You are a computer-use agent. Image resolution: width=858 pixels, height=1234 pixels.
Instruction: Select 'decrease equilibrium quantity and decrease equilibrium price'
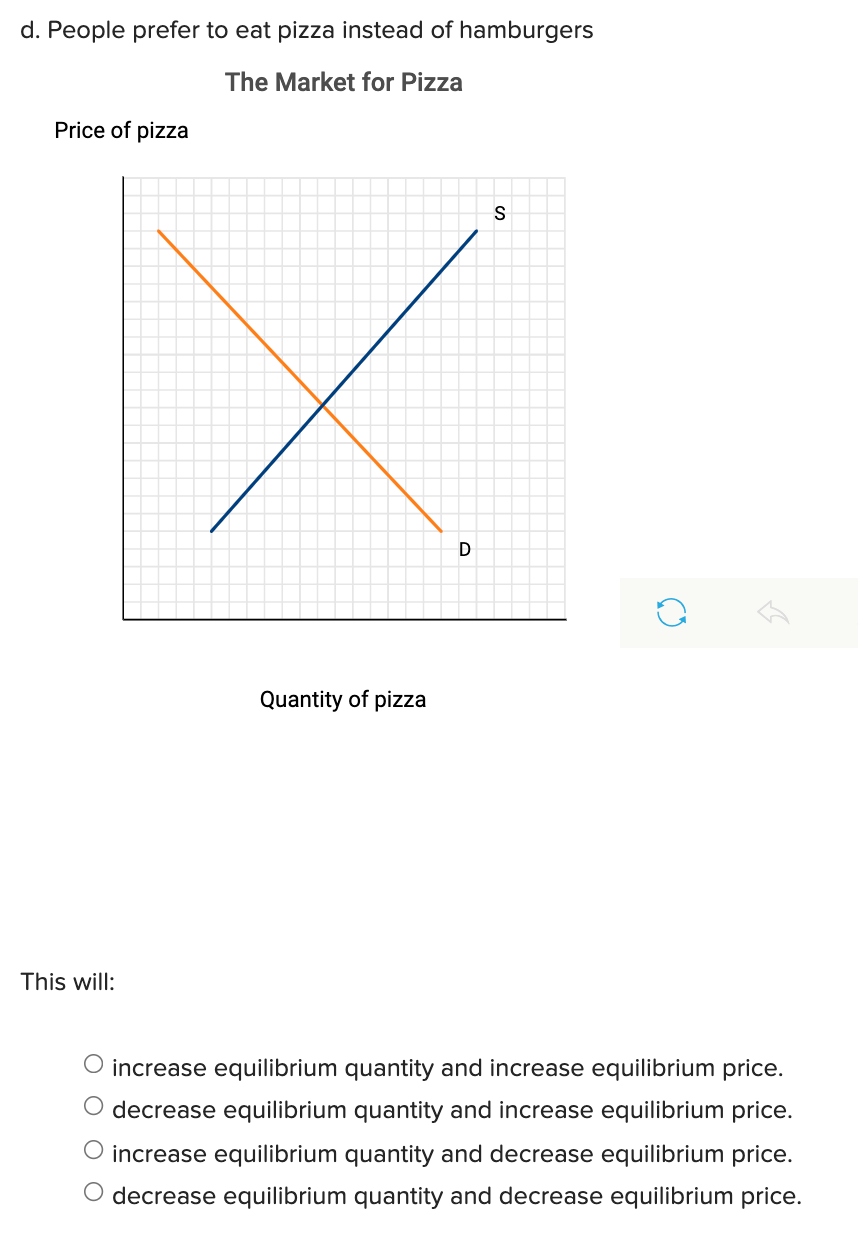click(x=455, y=1195)
